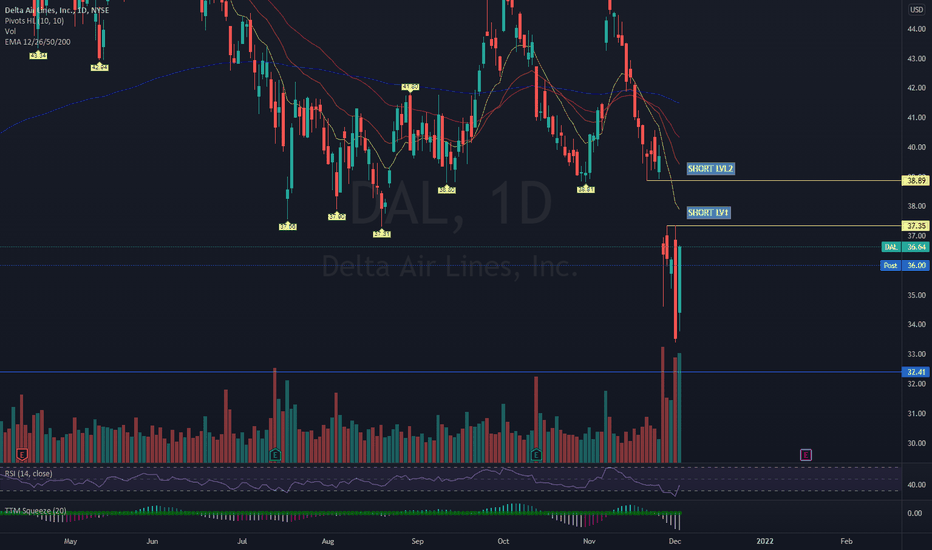Click the green earnings E marker in mid-October

pos(536,455)
